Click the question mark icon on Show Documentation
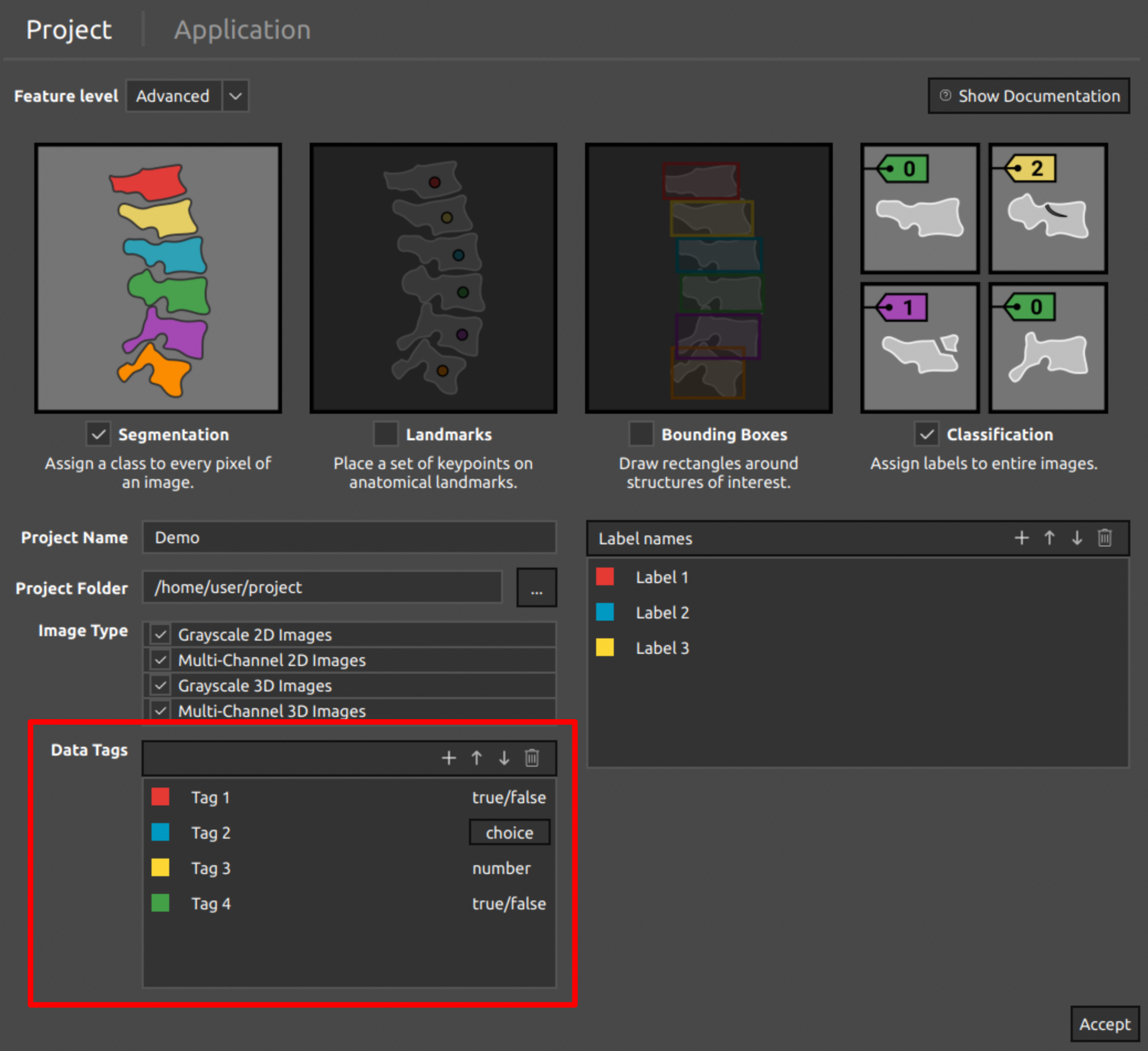This screenshot has height=1051, width=1148. (x=945, y=95)
